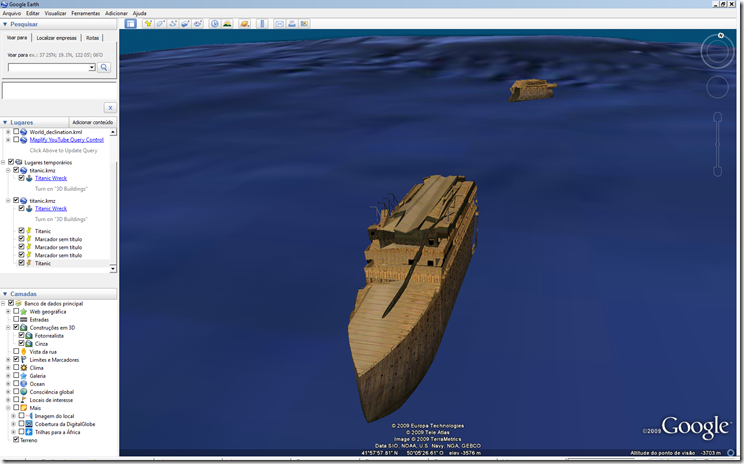The width and height of the screenshot is (744, 464).
Task: Open the Arquivo menu
Action: click(12, 13)
